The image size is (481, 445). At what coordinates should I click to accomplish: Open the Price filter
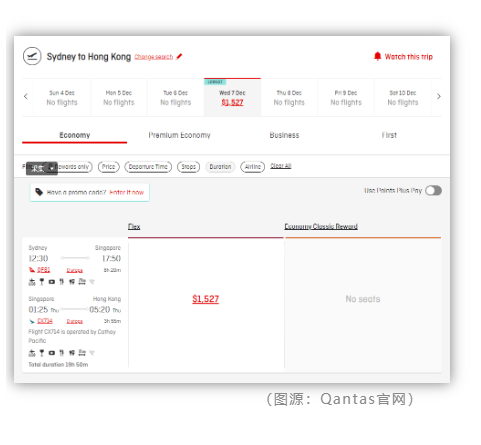(x=109, y=167)
